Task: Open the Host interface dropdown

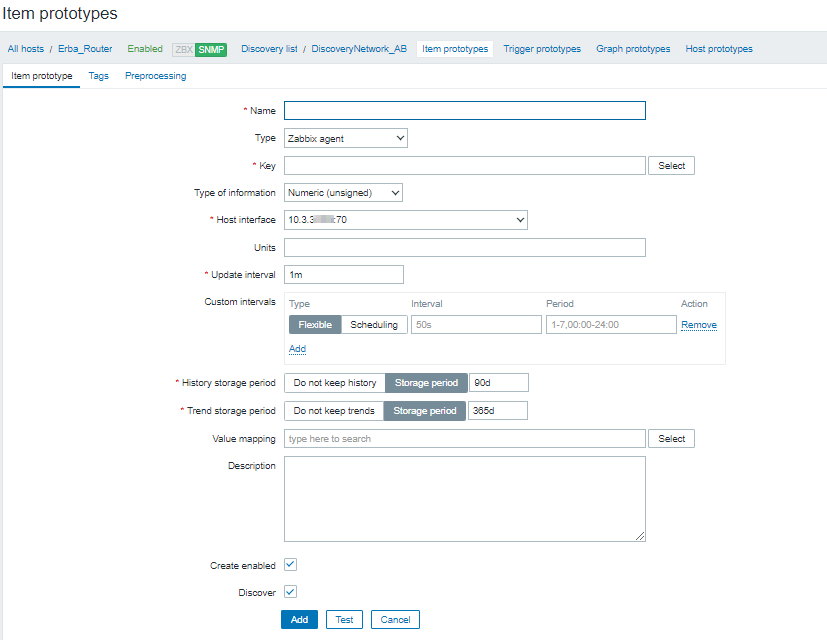Action: [x=406, y=220]
